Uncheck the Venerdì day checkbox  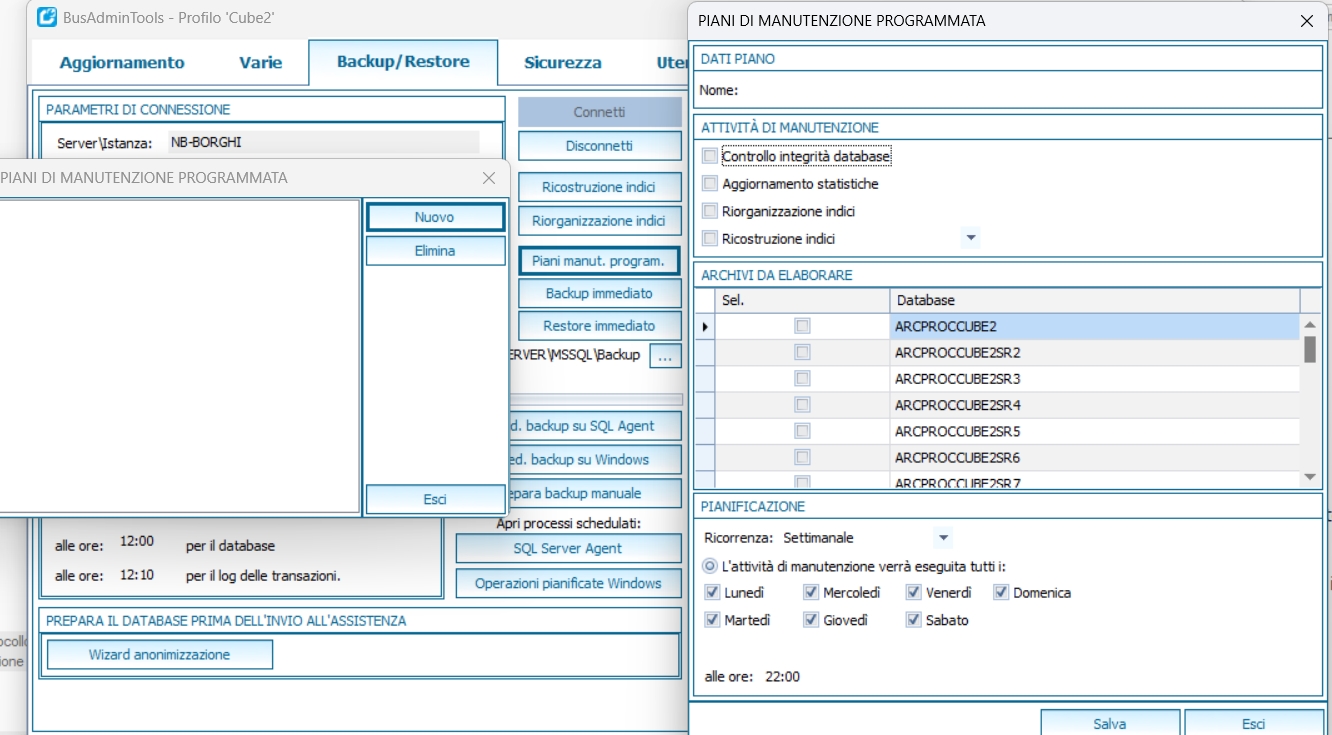coord(913,592)
